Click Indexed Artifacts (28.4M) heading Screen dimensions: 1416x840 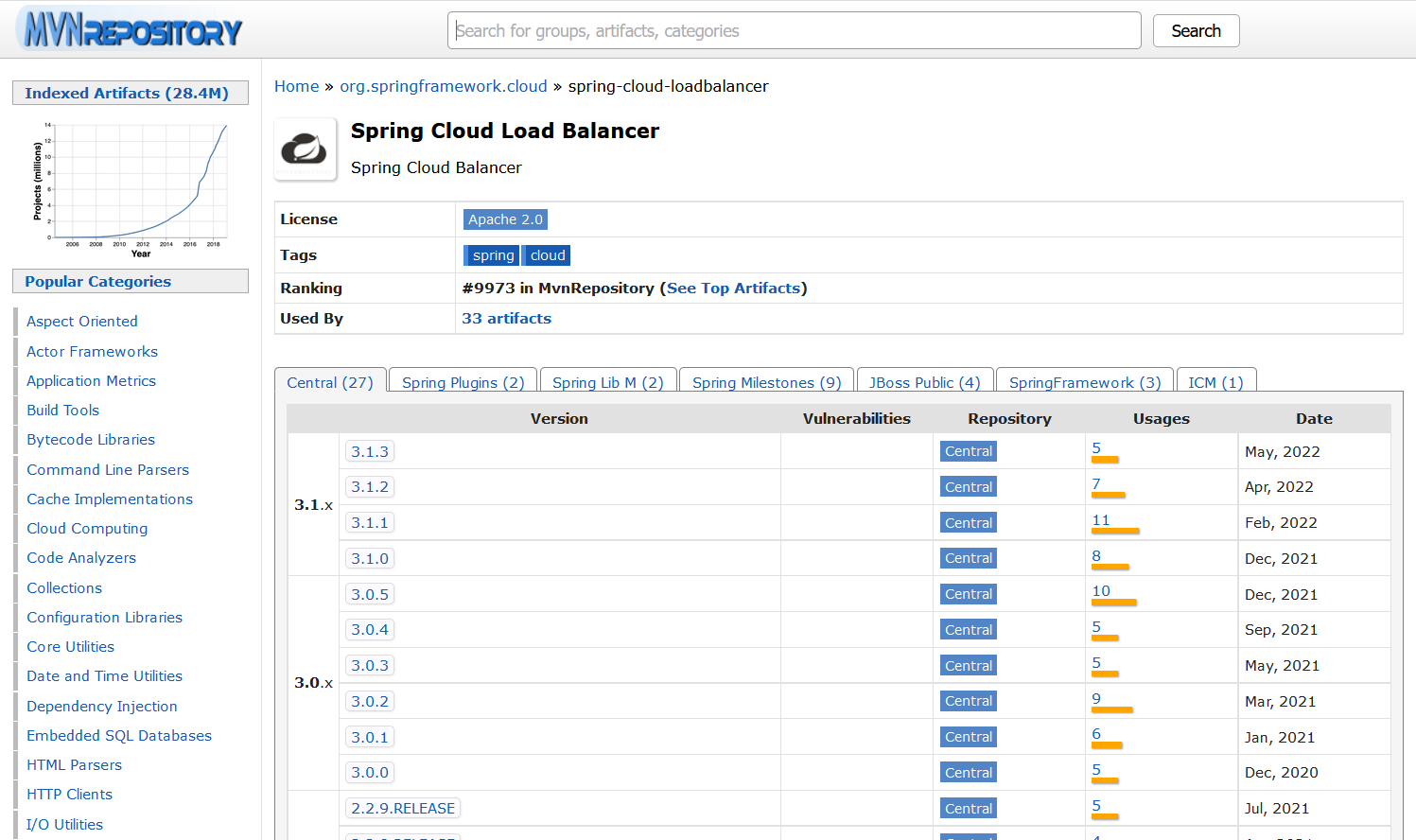(131, 93)
